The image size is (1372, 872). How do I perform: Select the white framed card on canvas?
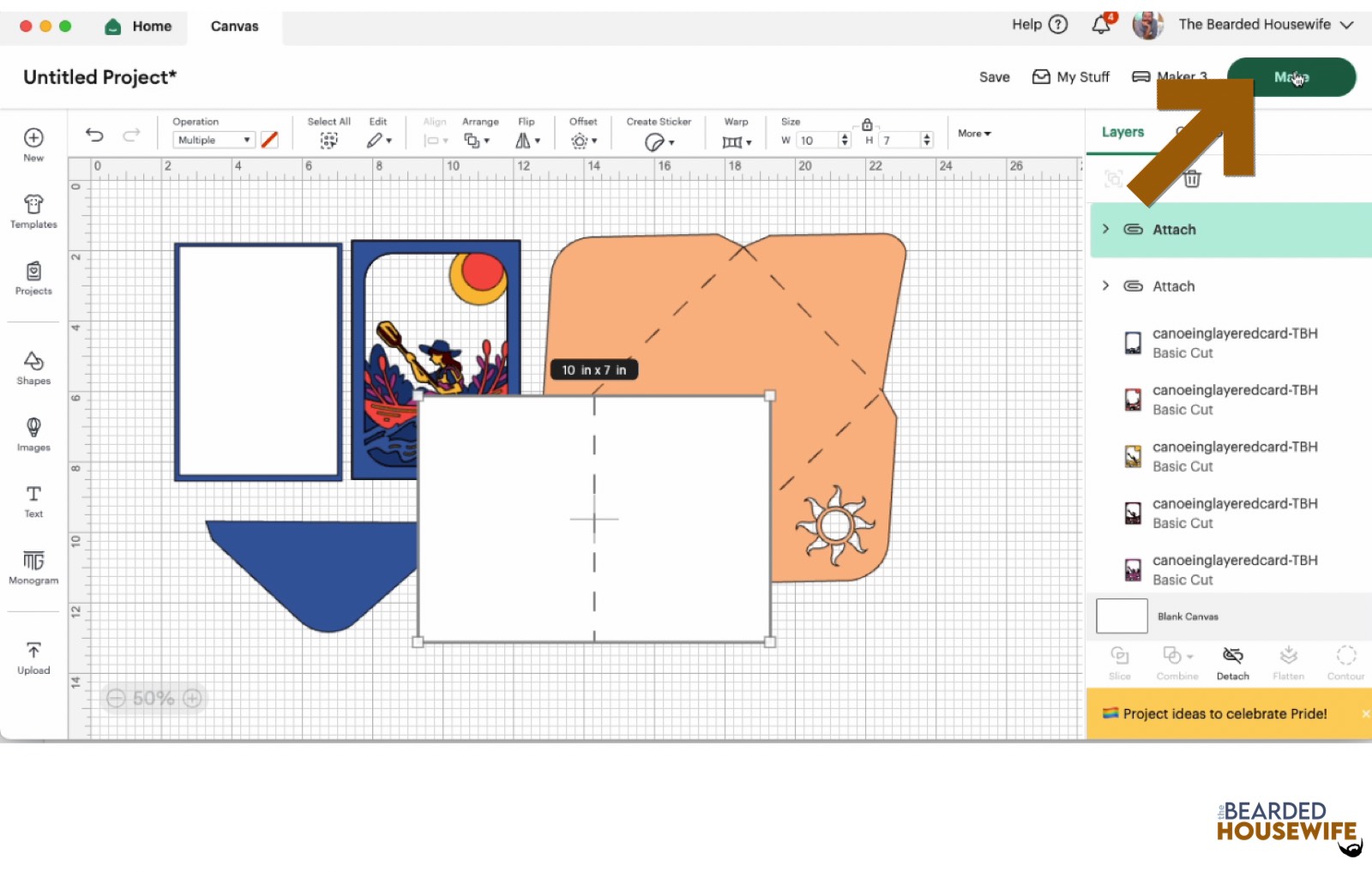[258, 361]
